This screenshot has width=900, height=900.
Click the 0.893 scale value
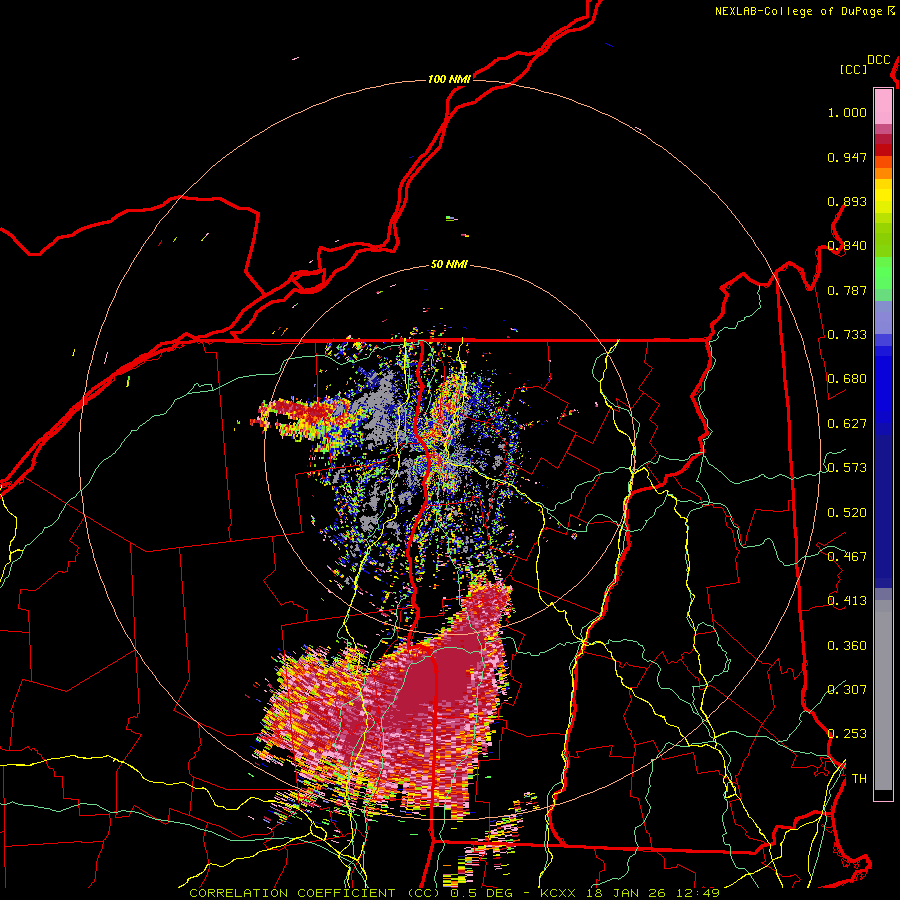[x=847, y=201]
